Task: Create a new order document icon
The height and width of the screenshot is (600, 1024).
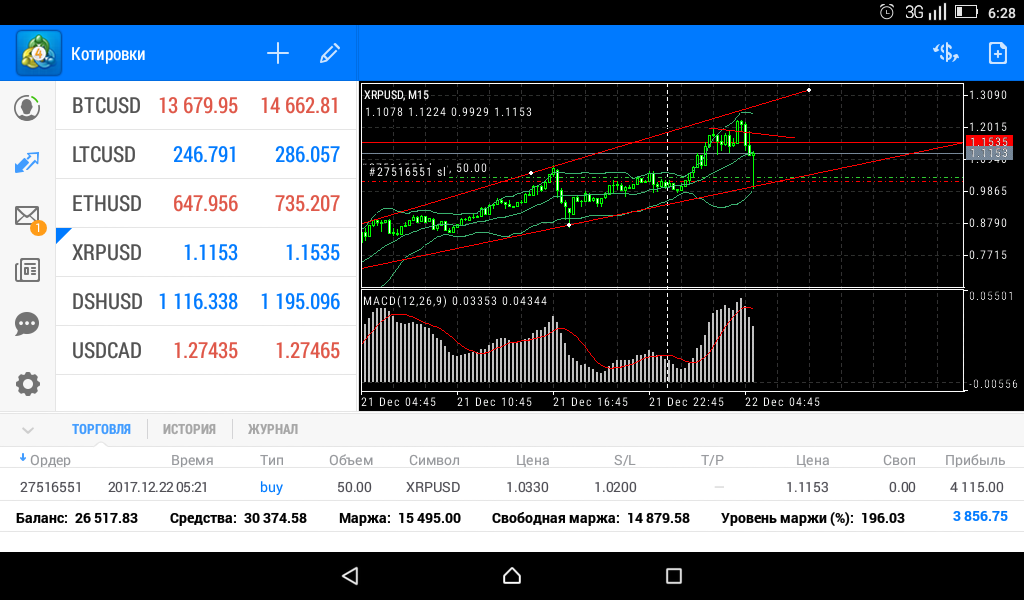Action: click(998, 54)
